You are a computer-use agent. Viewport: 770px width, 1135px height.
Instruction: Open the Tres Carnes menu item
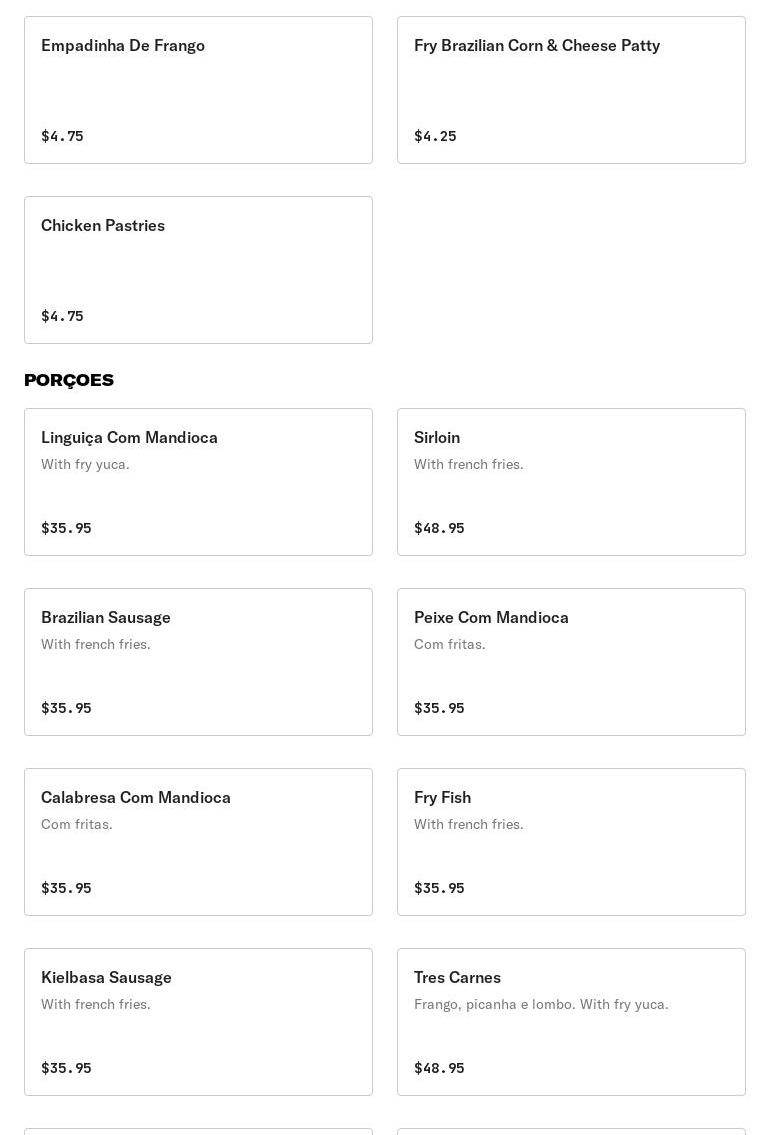571,1022
